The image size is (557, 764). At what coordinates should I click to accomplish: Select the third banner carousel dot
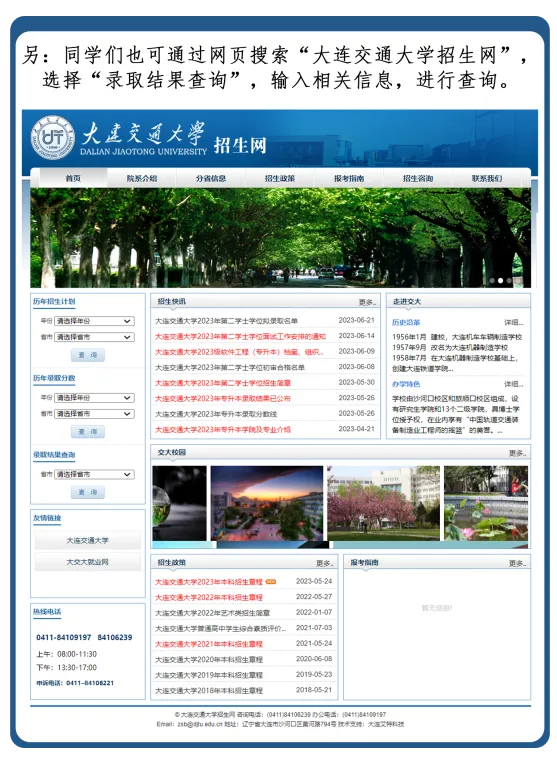509,281
